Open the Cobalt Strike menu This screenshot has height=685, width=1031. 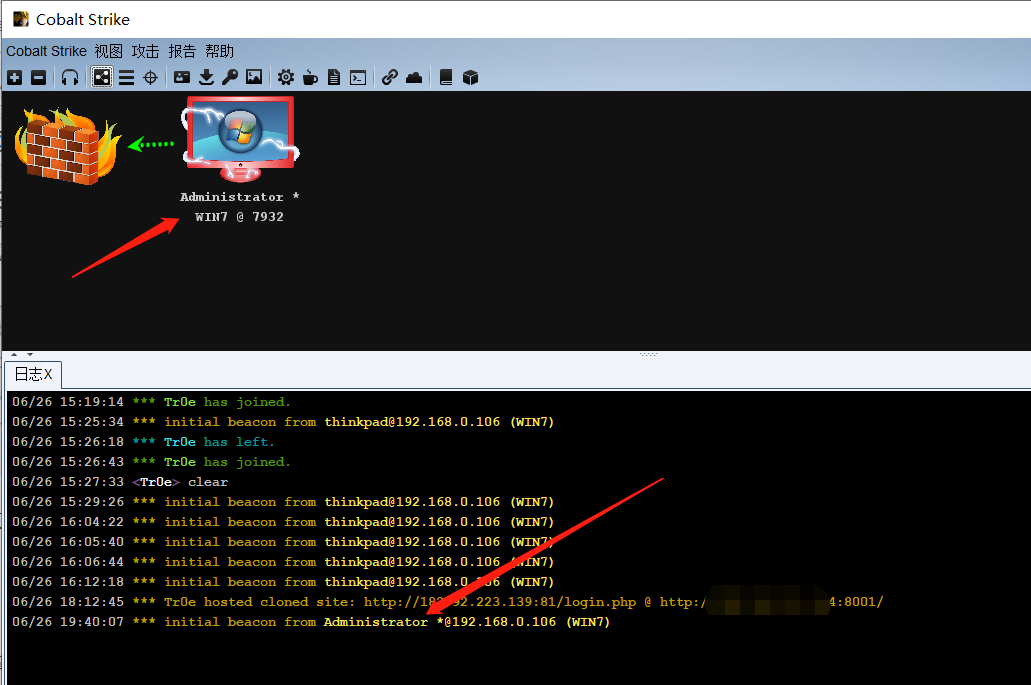coord(46,51)
